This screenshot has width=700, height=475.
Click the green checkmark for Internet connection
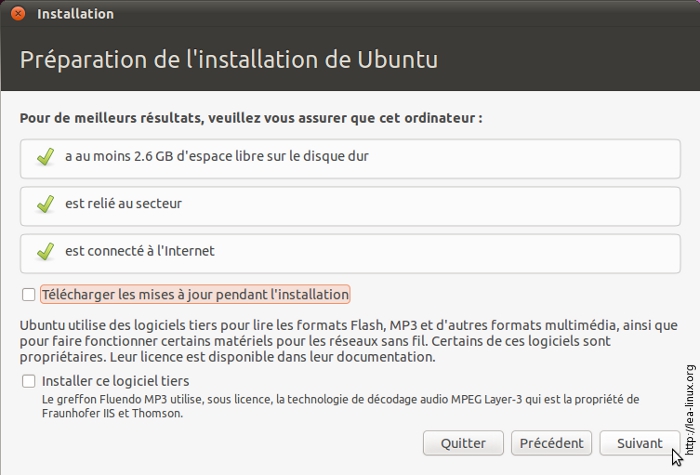coord(44,251)
